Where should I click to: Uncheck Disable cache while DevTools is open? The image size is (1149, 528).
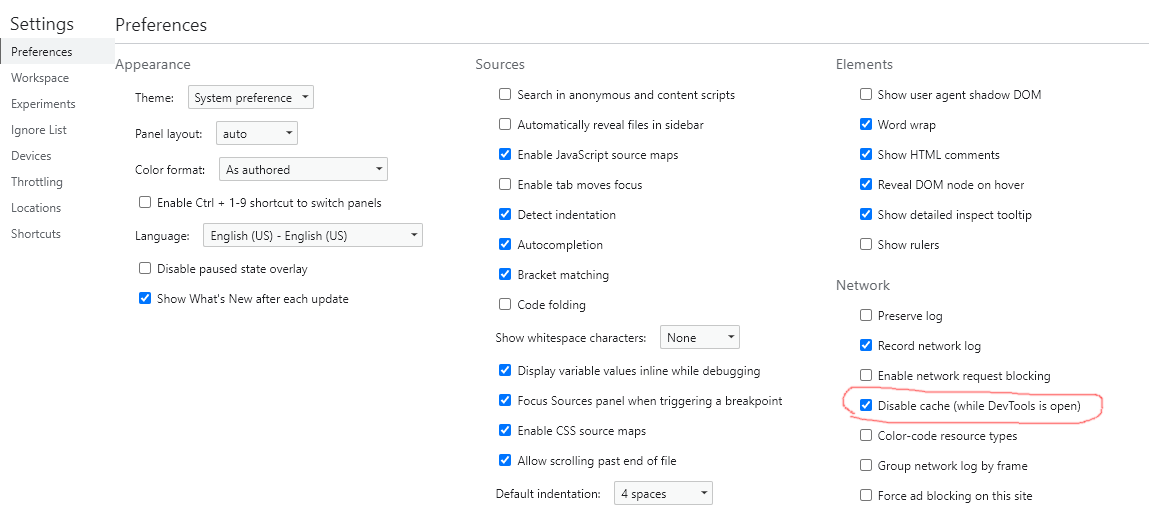[865, 405]
